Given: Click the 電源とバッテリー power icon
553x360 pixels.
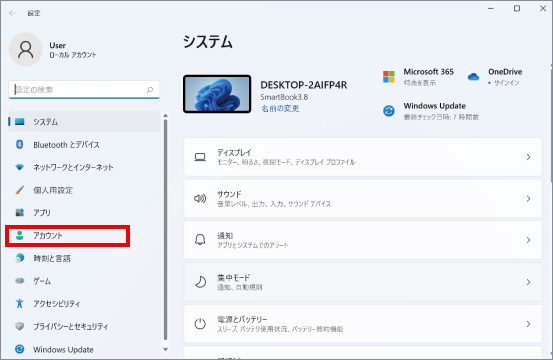Looking at the screenshot, I should click(200, 323).
